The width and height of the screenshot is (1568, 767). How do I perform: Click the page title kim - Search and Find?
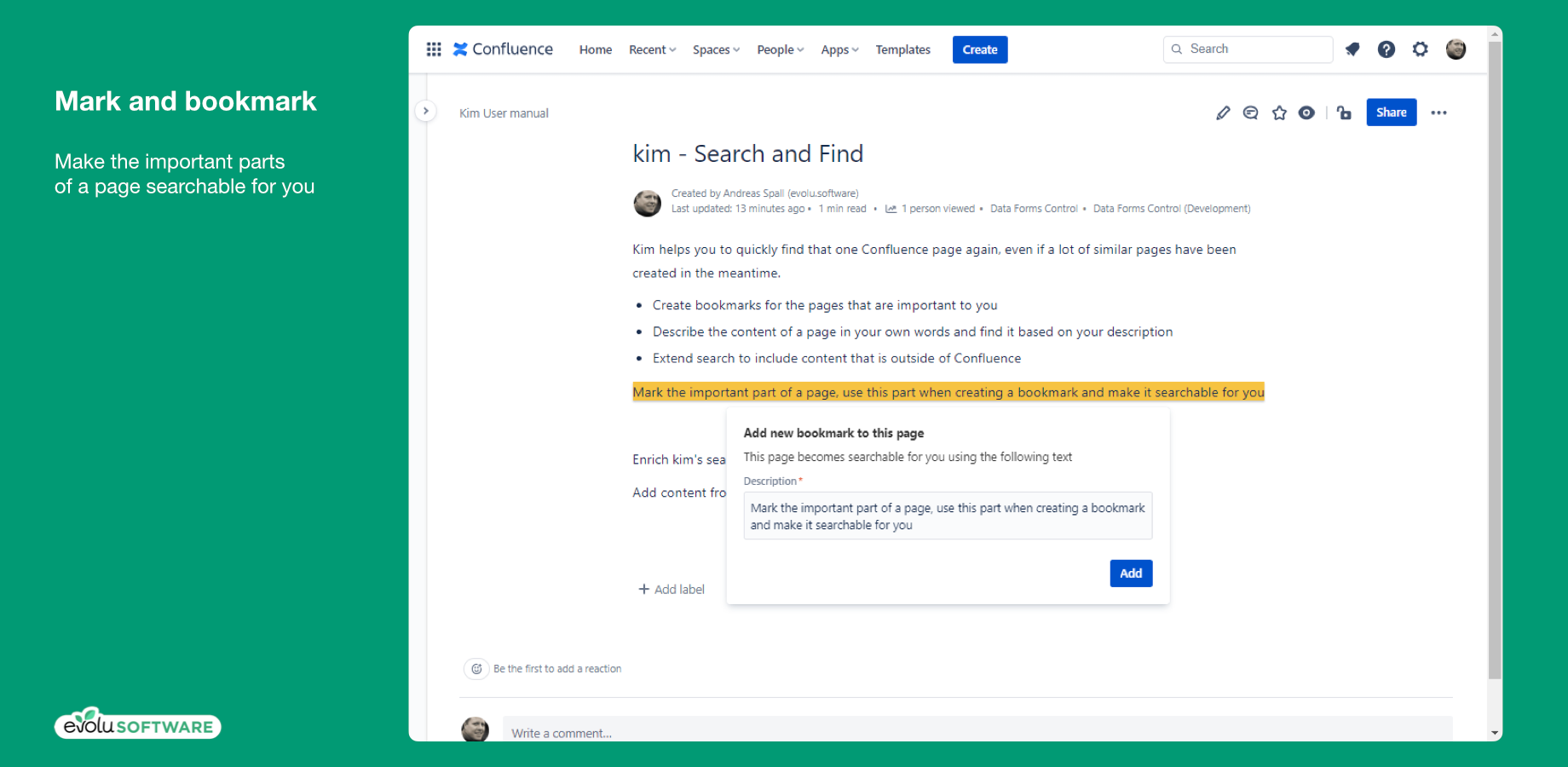[x=748, y=154]
